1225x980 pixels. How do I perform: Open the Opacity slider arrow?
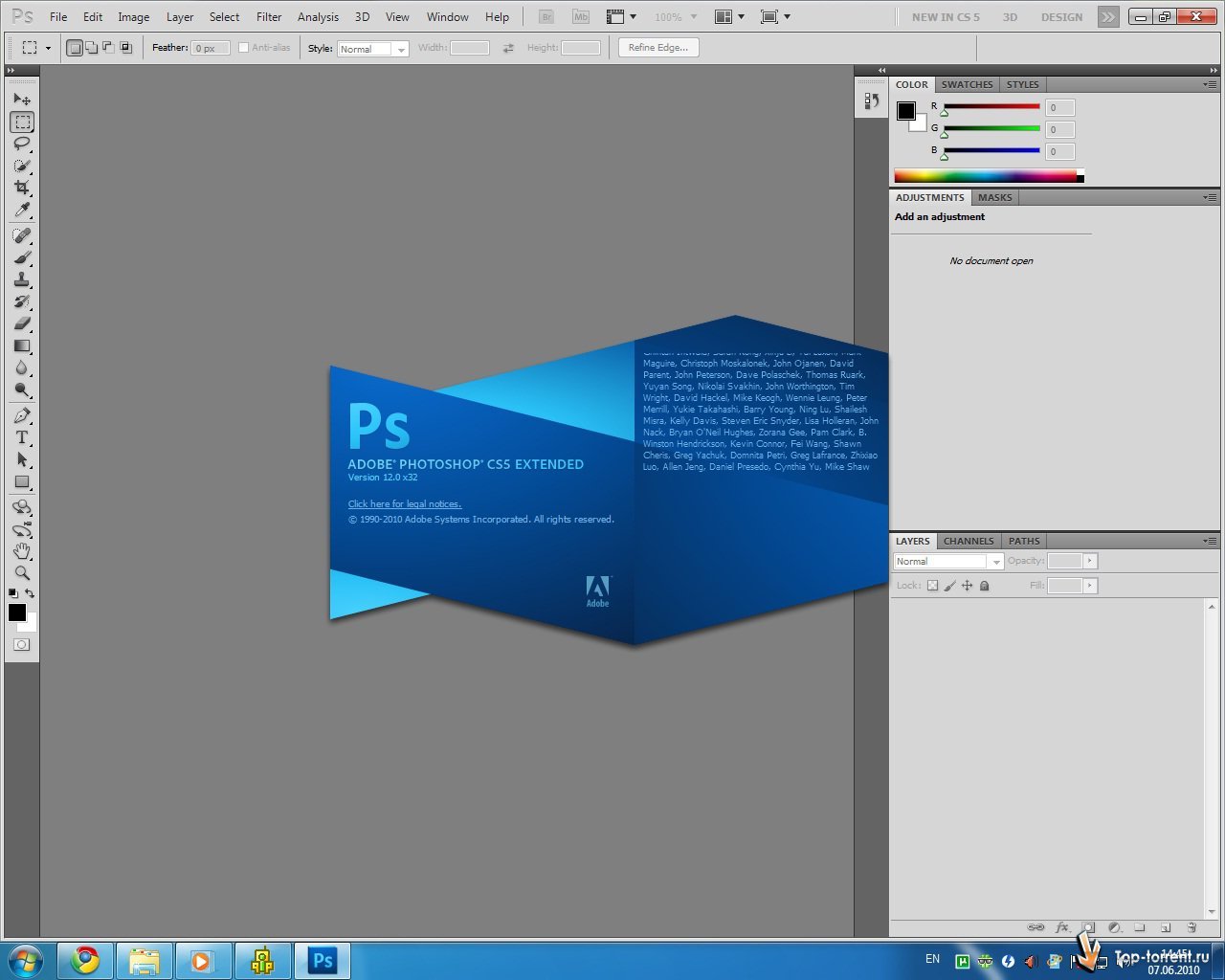pos(1090,561)
